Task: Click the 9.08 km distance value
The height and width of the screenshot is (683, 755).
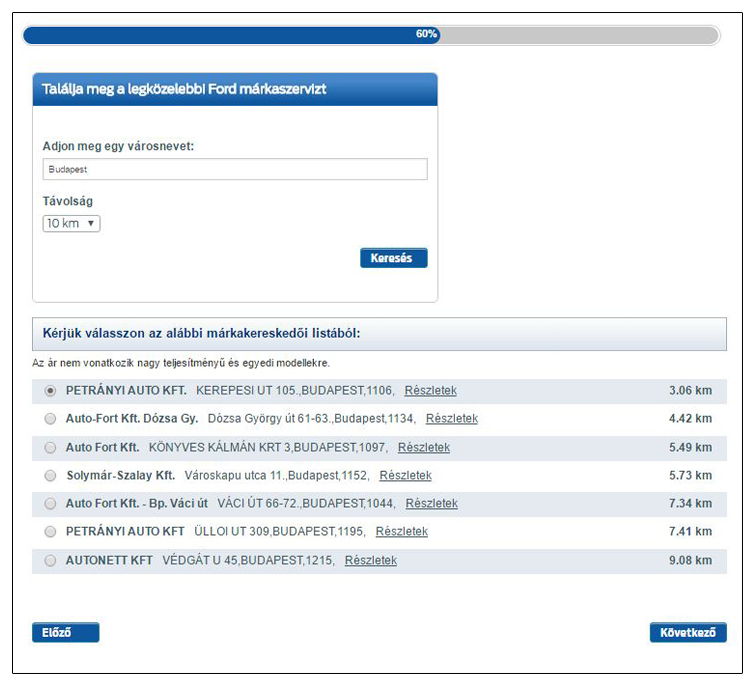Action: coord(690,560)
